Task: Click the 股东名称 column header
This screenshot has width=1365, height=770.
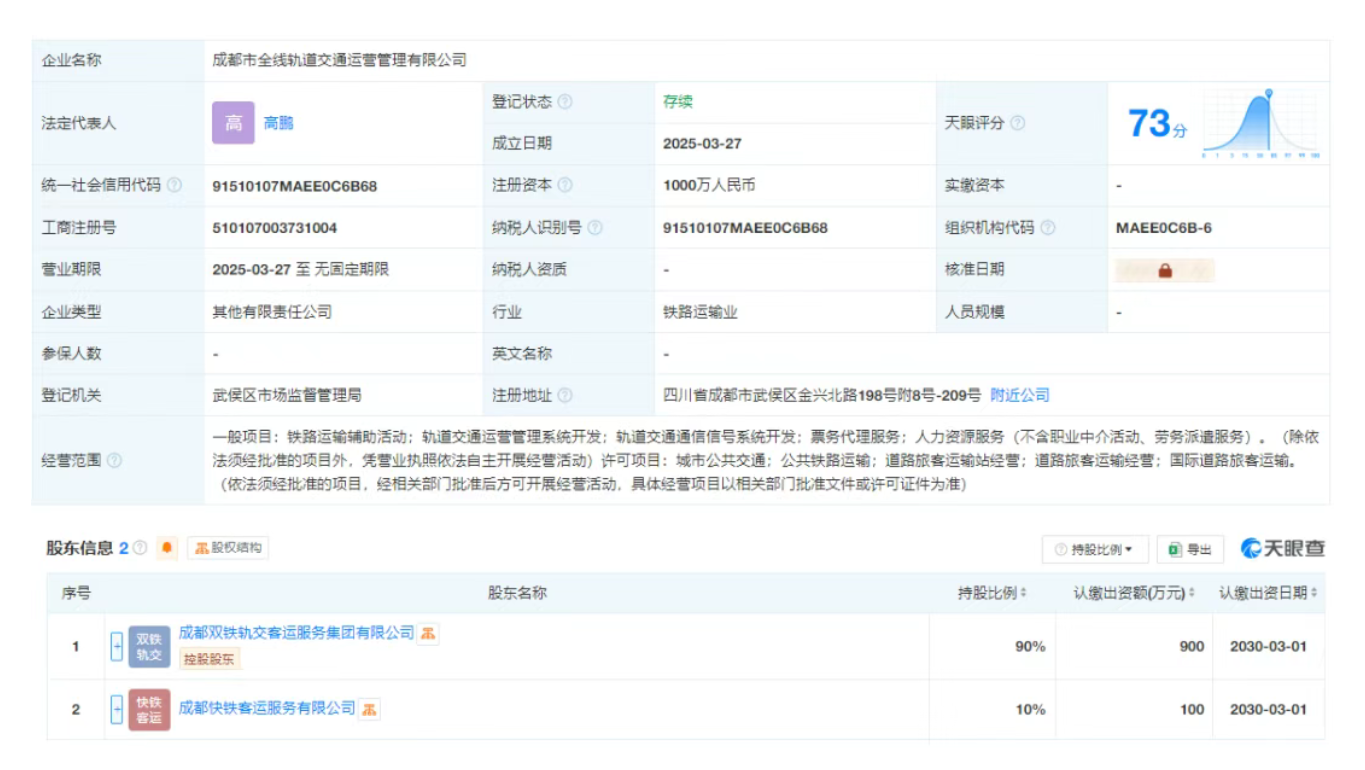Action: 517,593
